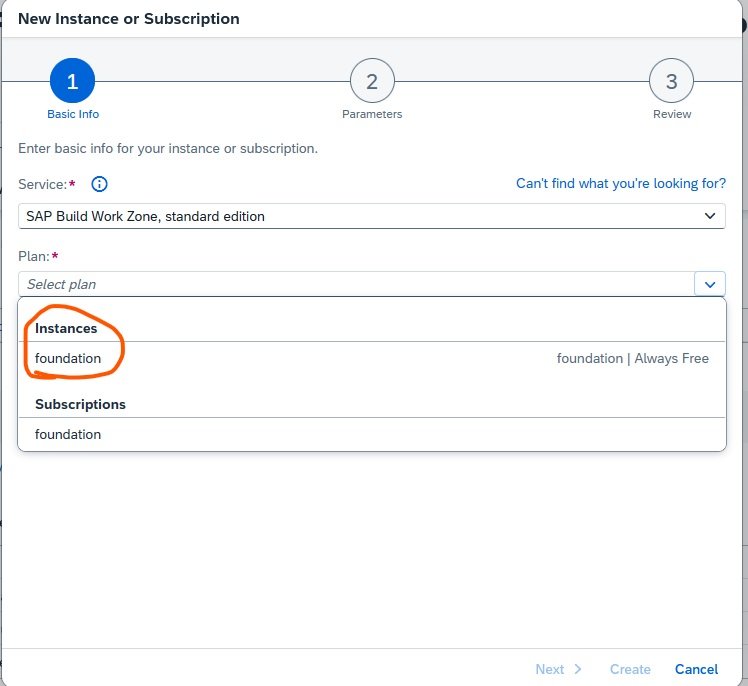Click the chevron arrow next to Next
This screenshot has height=686, width=748.
point(578,669)
